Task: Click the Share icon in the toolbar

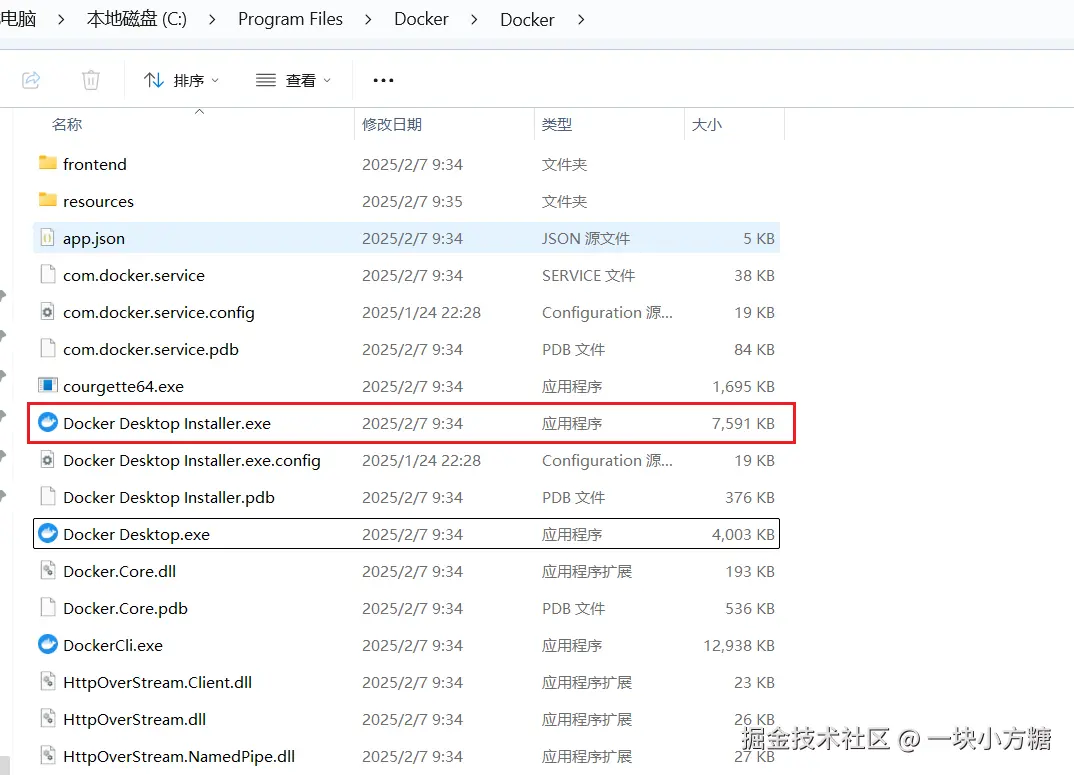Action: [x=31, y=80]
